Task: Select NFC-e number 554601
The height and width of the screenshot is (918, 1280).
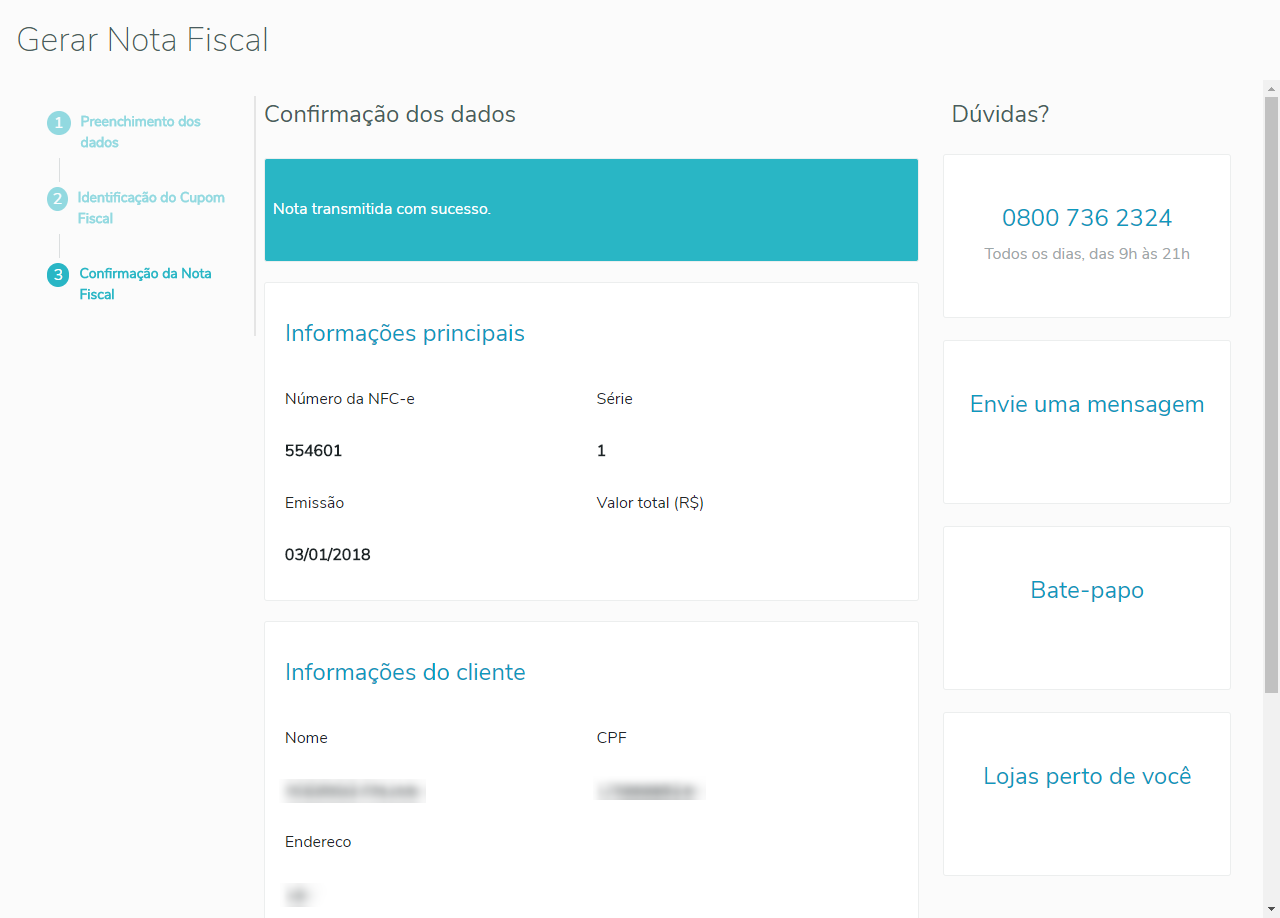Action: (313, 451)
